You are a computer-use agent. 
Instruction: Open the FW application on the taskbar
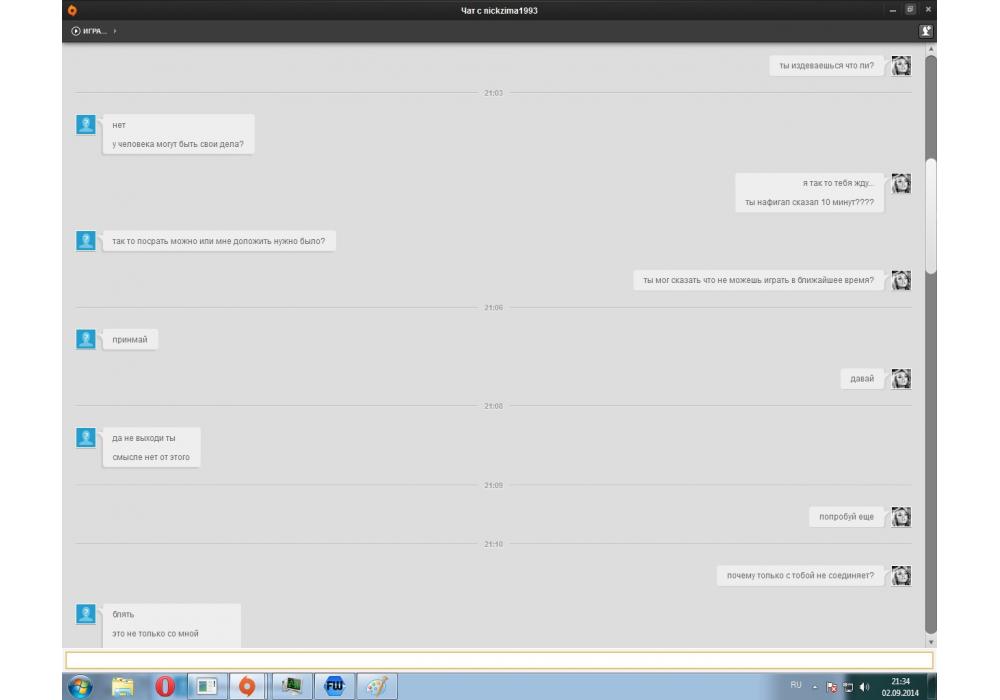point(334,686)
